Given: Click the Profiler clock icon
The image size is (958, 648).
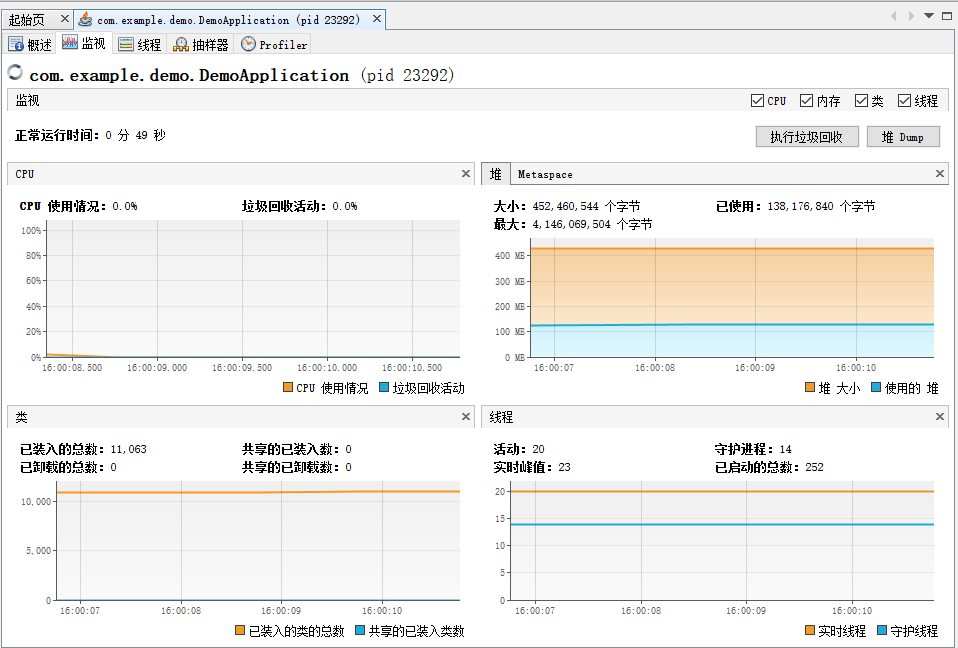Looking at the screenshot, I should [x=248, y=44].
